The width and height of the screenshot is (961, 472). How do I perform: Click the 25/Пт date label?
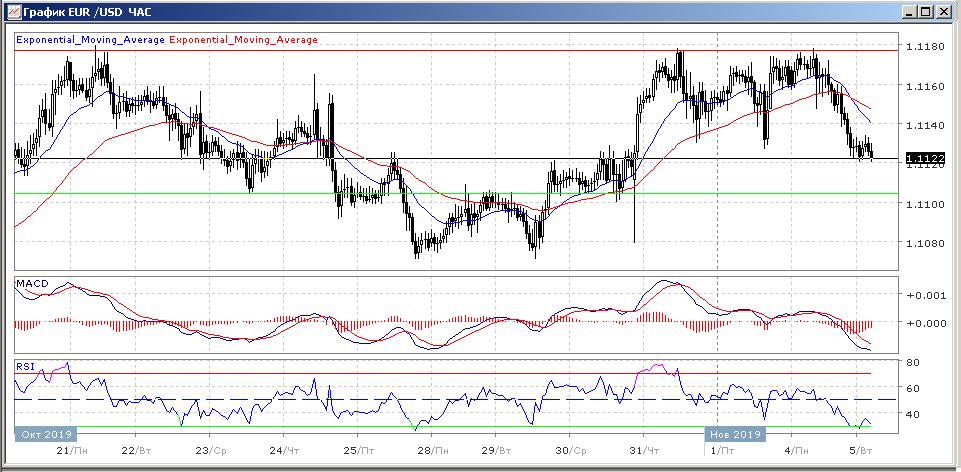tap(360, 451)
